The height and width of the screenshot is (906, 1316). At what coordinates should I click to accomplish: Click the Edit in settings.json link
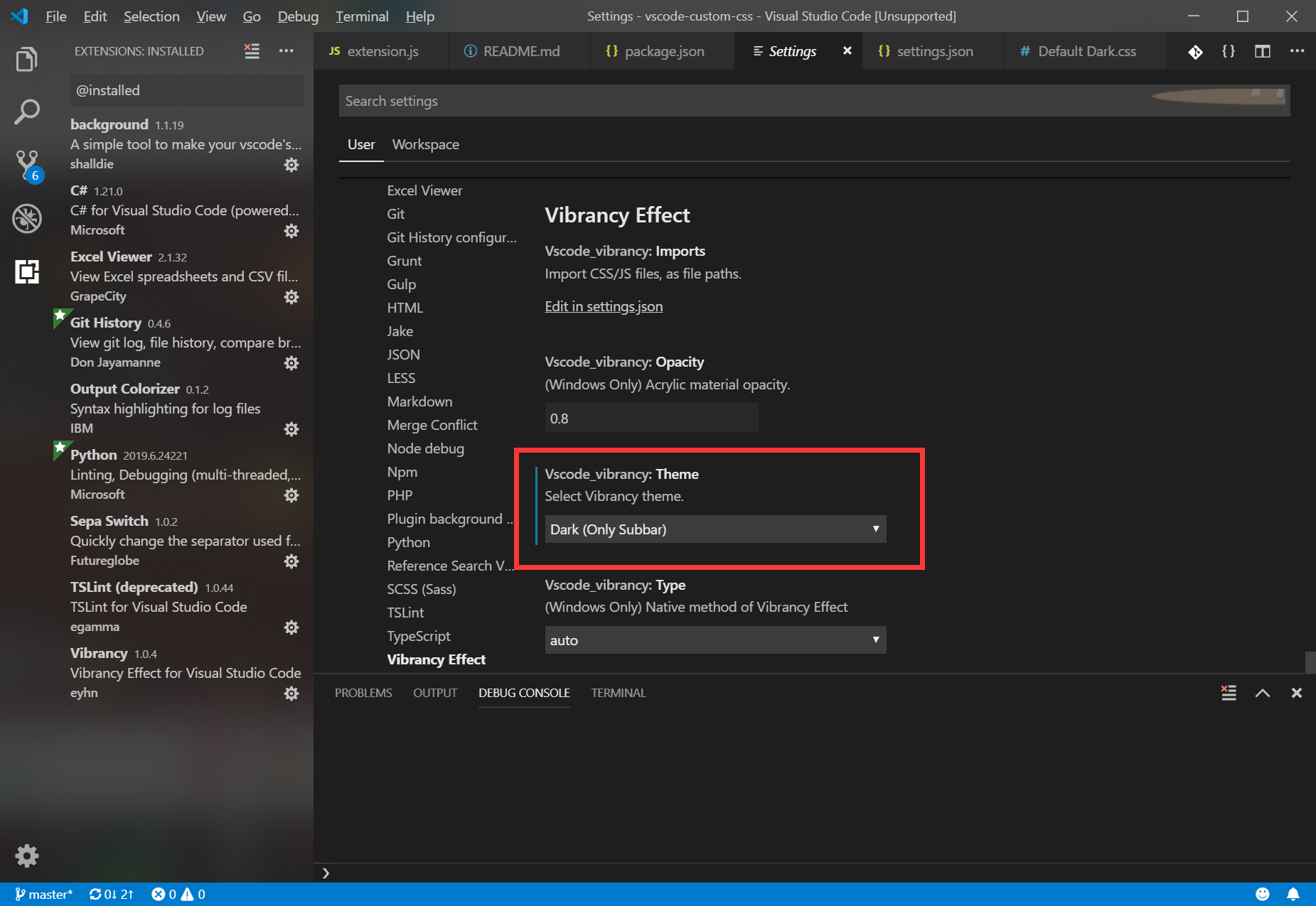(x=603, y=306)
